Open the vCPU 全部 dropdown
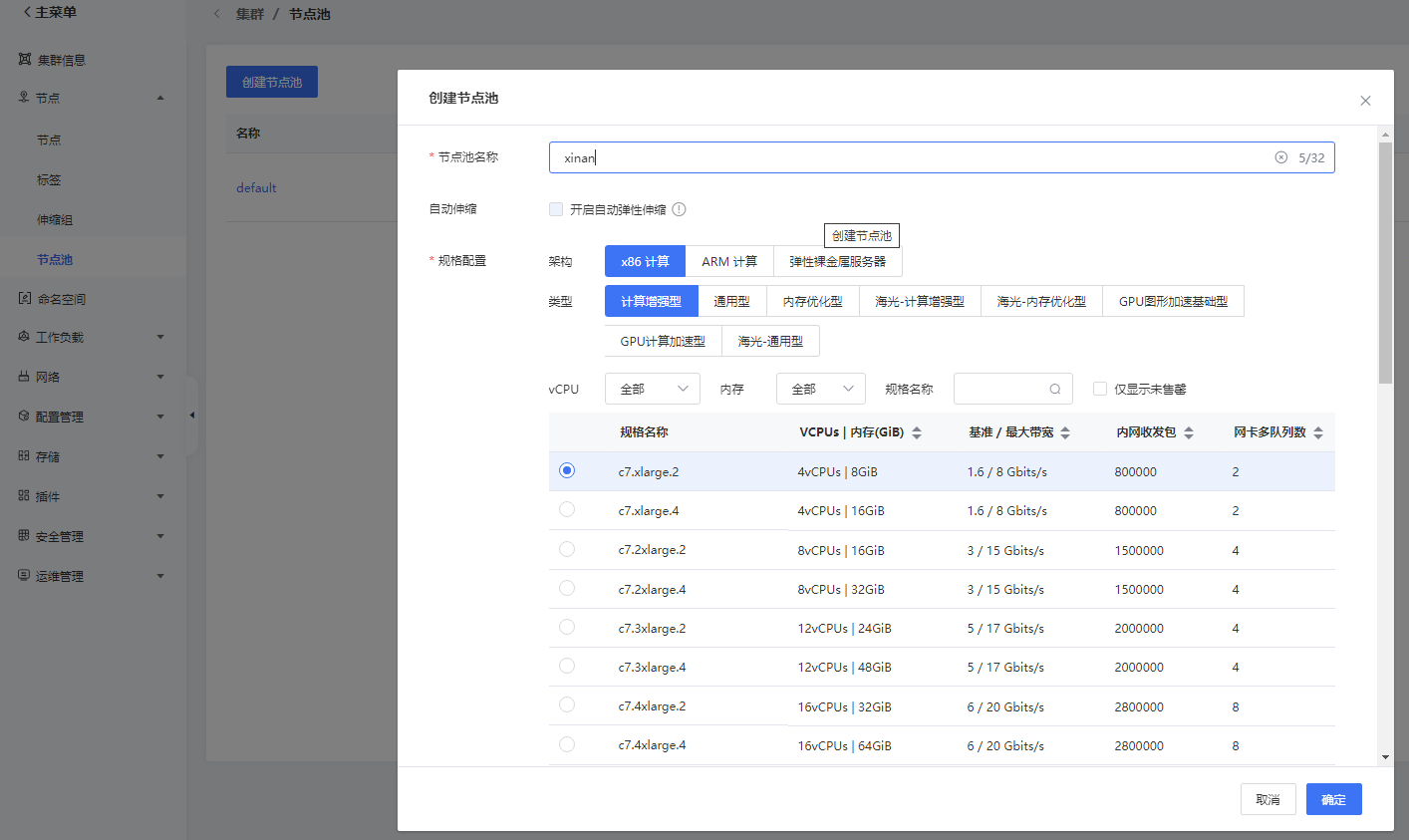This screenshot has width=1409, height=840. pos(653,389)
